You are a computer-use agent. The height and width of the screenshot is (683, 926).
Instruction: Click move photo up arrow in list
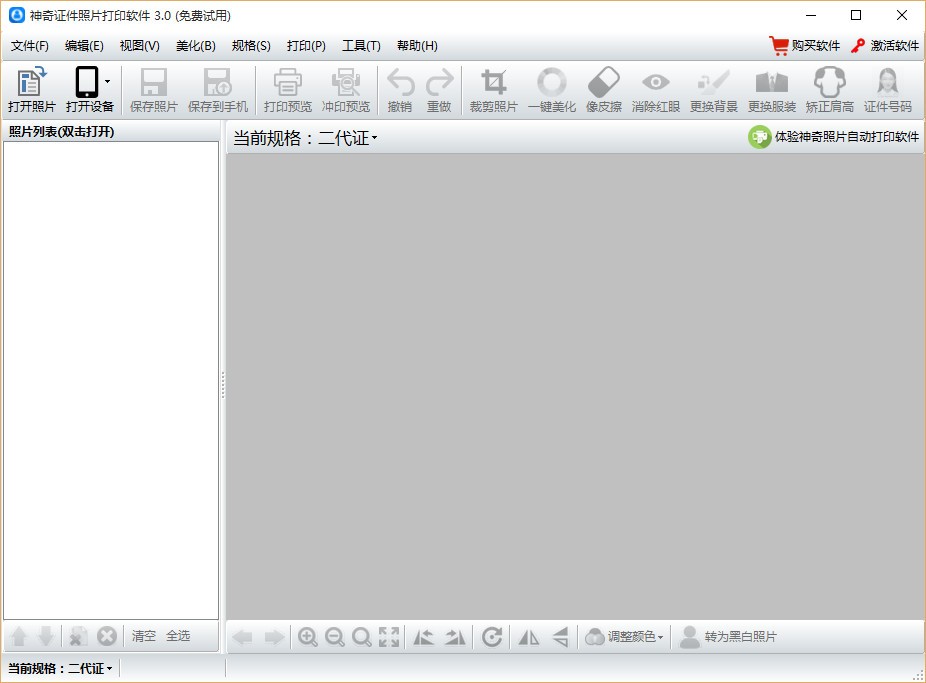pos(19,636)
